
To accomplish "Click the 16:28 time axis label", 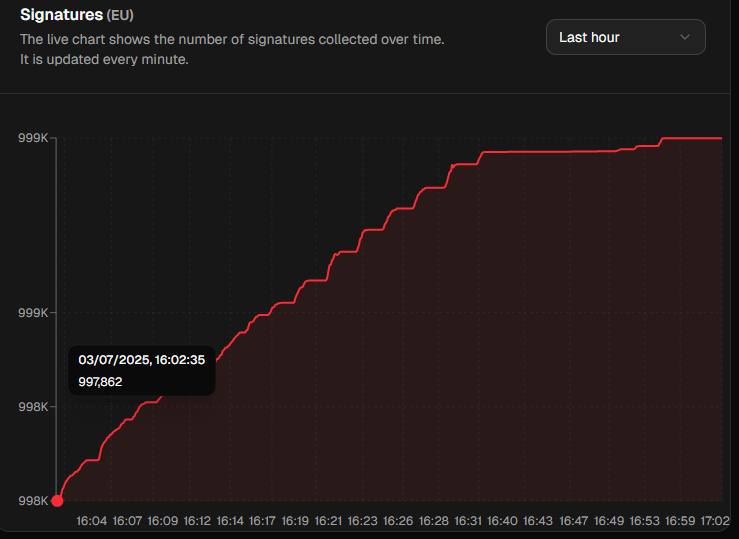I will click(434, 521).
